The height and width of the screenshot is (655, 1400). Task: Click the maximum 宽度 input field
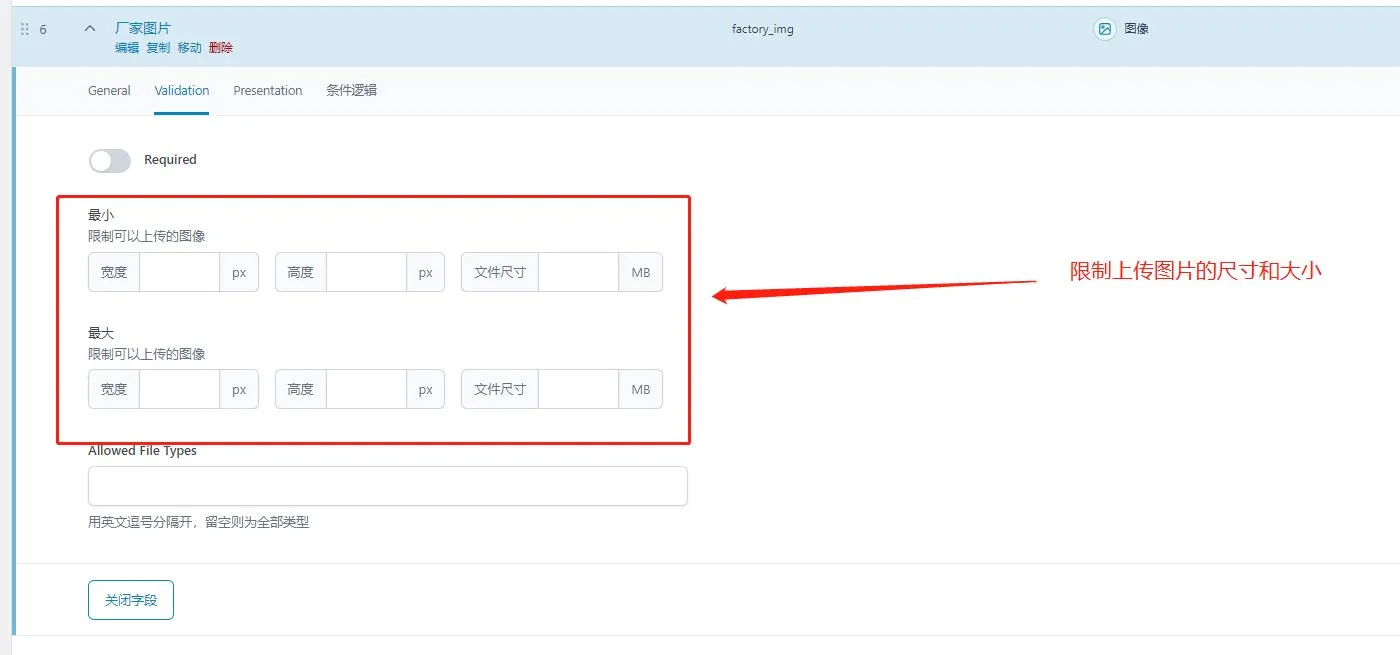pos(179,389)
